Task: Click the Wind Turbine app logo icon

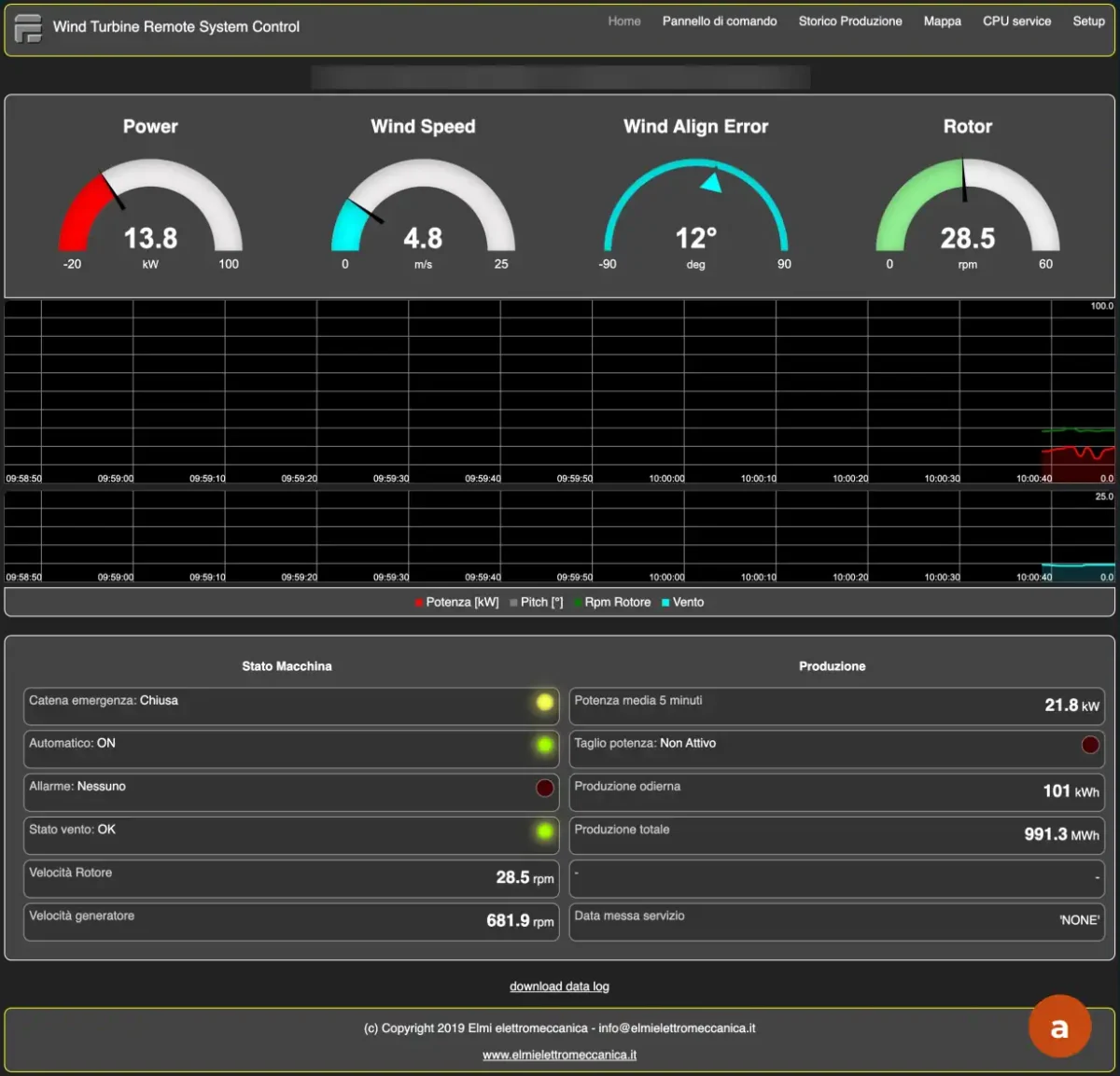Action: [x=29, y=28]
